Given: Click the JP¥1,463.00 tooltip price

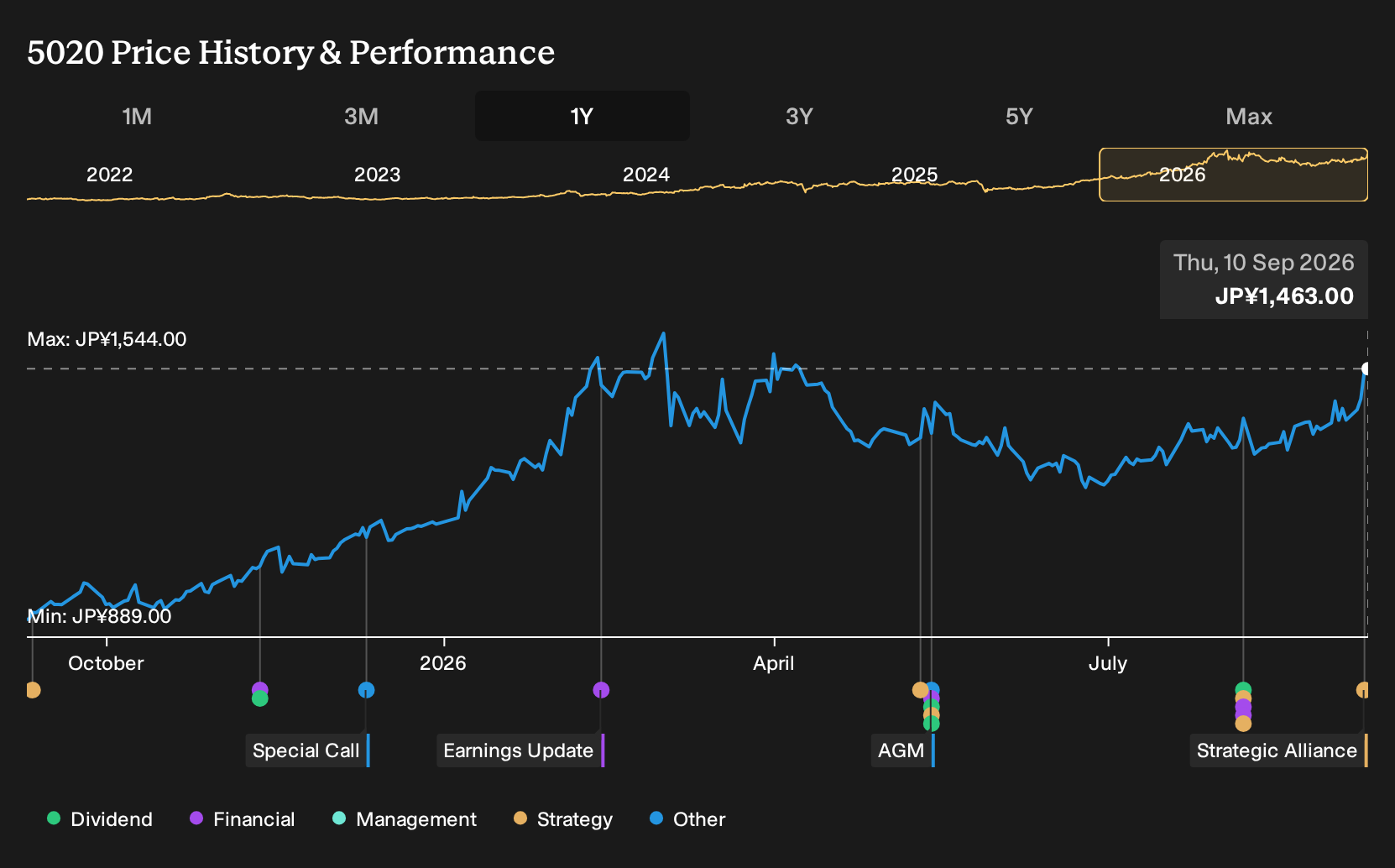Looking at the screenshot, I should (1284, 296).
